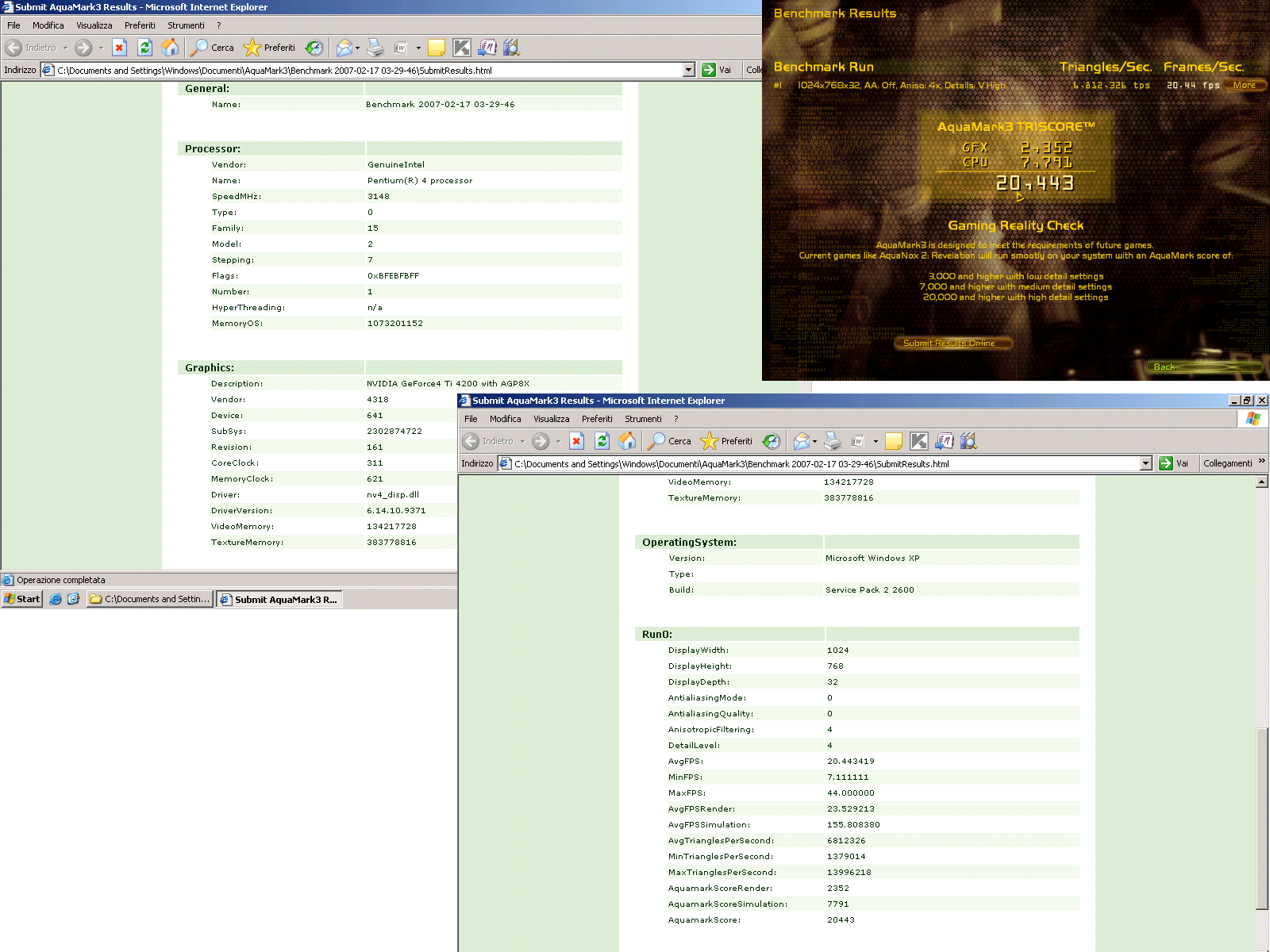Open Preferiti star in front Explorer toolbar
The image size is (1270, 952).
(x=726, y=441)
